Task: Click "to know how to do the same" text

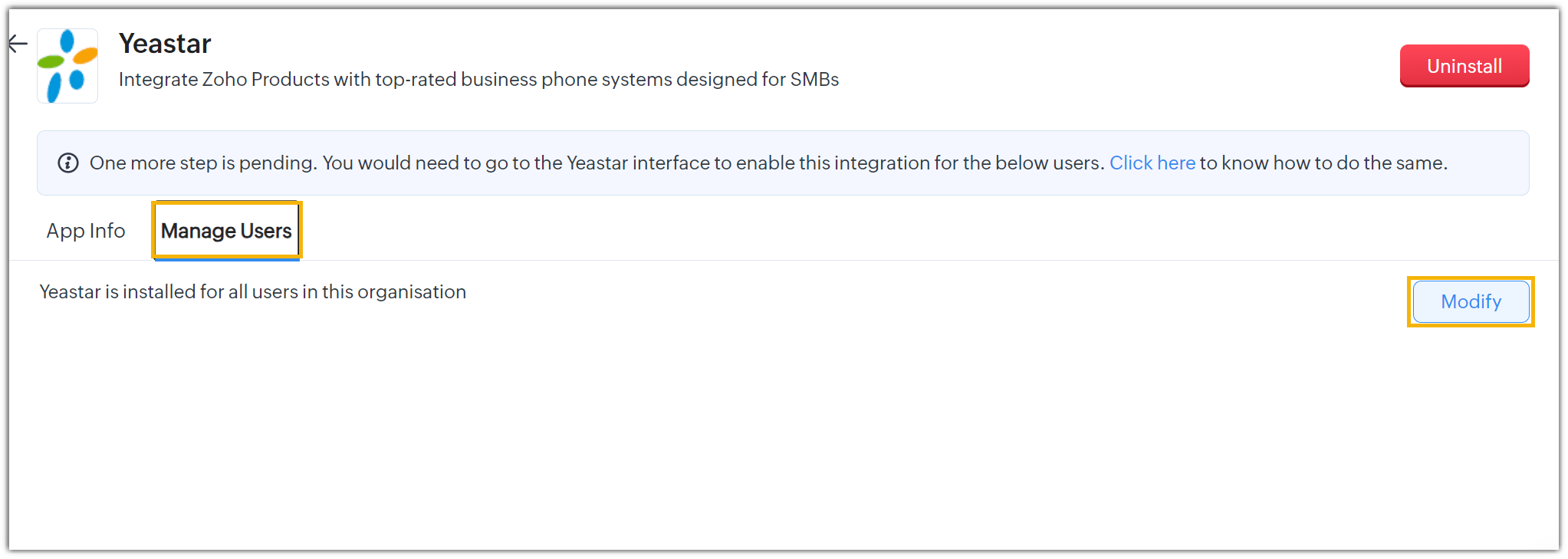Action: pyautogui.click(x=1323, y=163)
